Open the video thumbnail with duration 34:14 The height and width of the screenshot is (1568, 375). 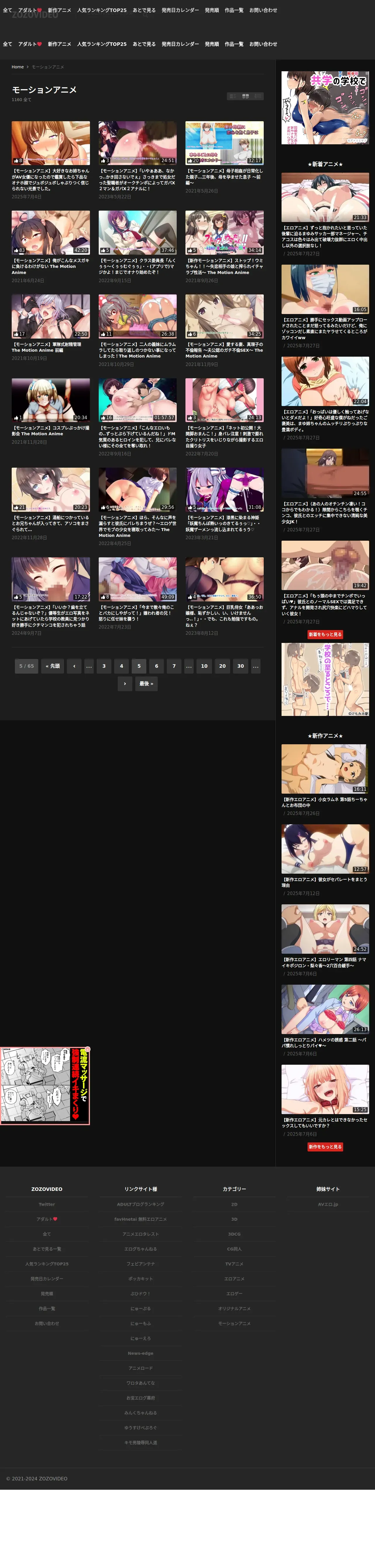click(225, 233)
